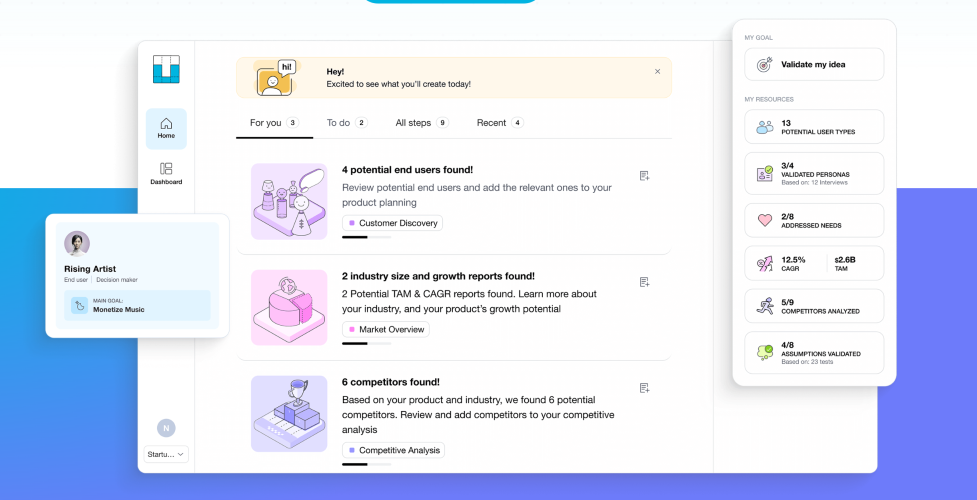Open the industry size pie chart illustration
The image size is (977, 500).
(289, 307)
